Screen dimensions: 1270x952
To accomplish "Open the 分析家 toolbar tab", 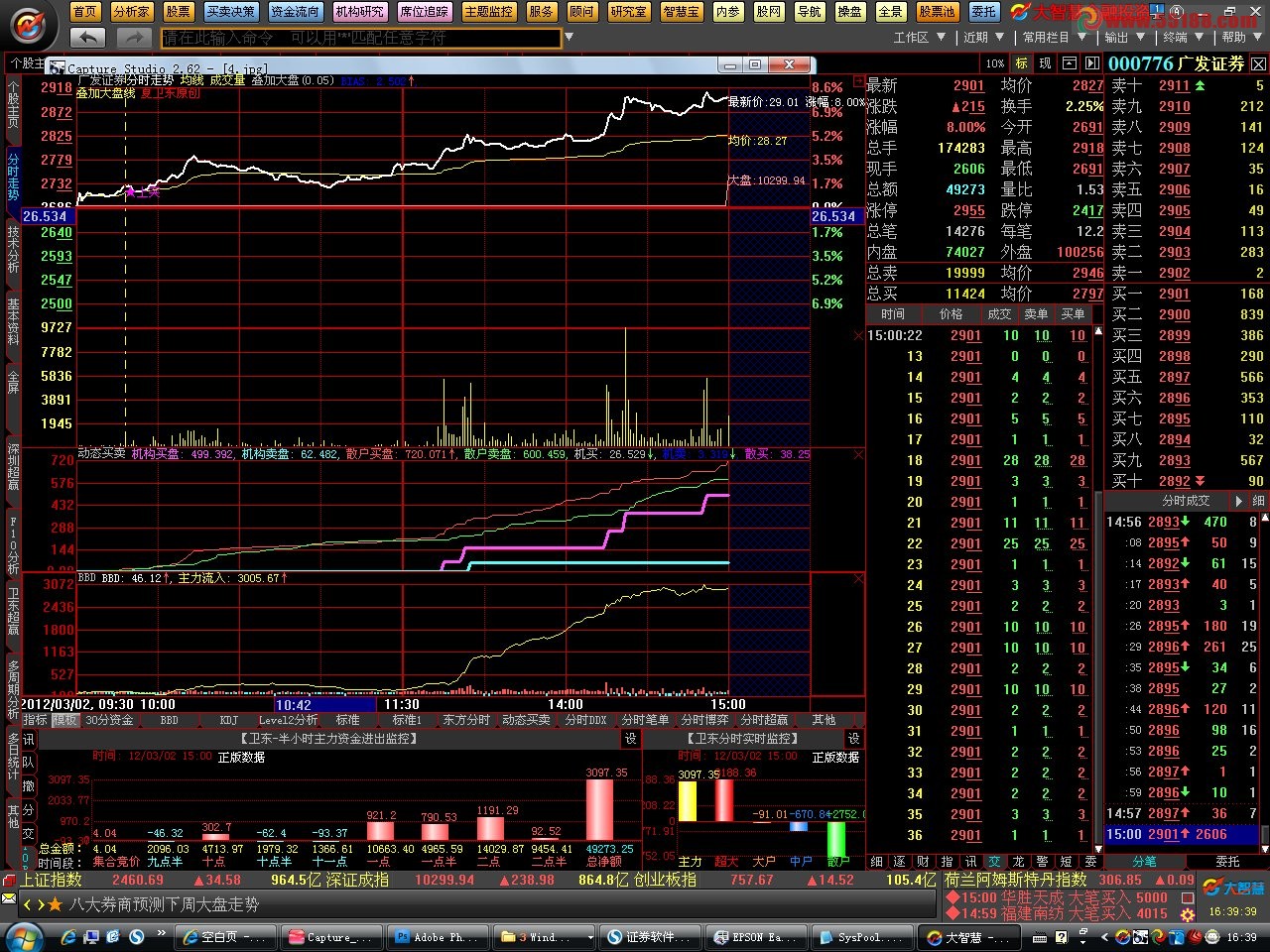I will 131,12.
